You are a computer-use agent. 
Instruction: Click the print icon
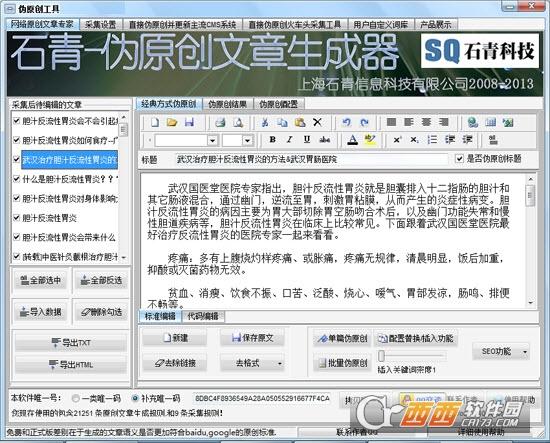(x=220, y=122)
